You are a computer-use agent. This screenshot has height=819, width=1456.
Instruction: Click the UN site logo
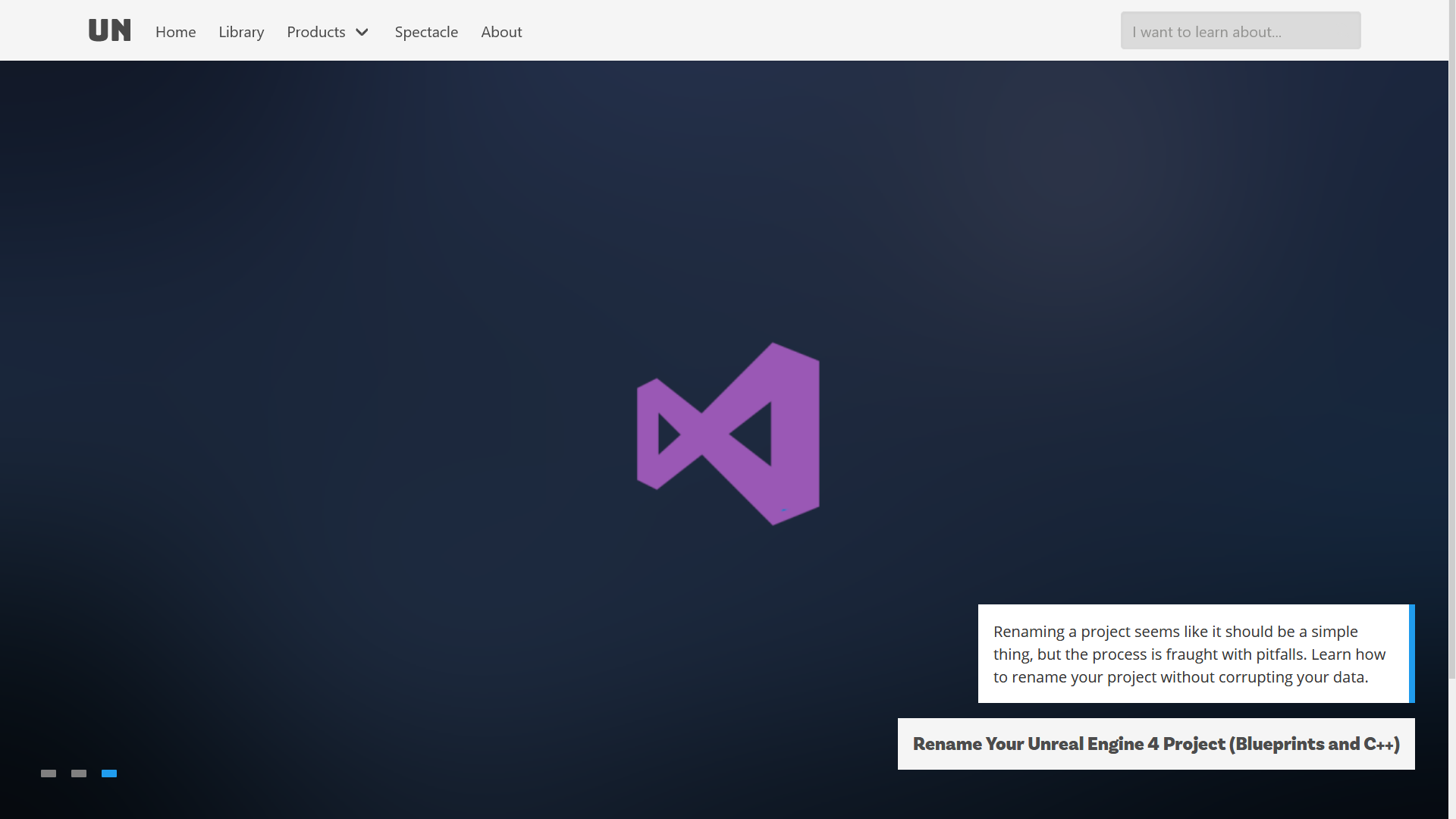110,30
